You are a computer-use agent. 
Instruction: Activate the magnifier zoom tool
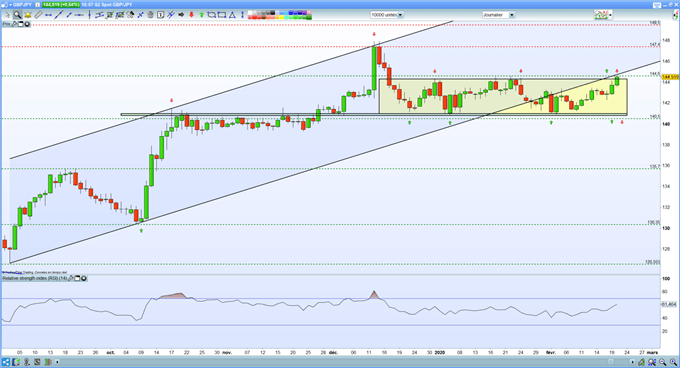(x=17, y=15)
